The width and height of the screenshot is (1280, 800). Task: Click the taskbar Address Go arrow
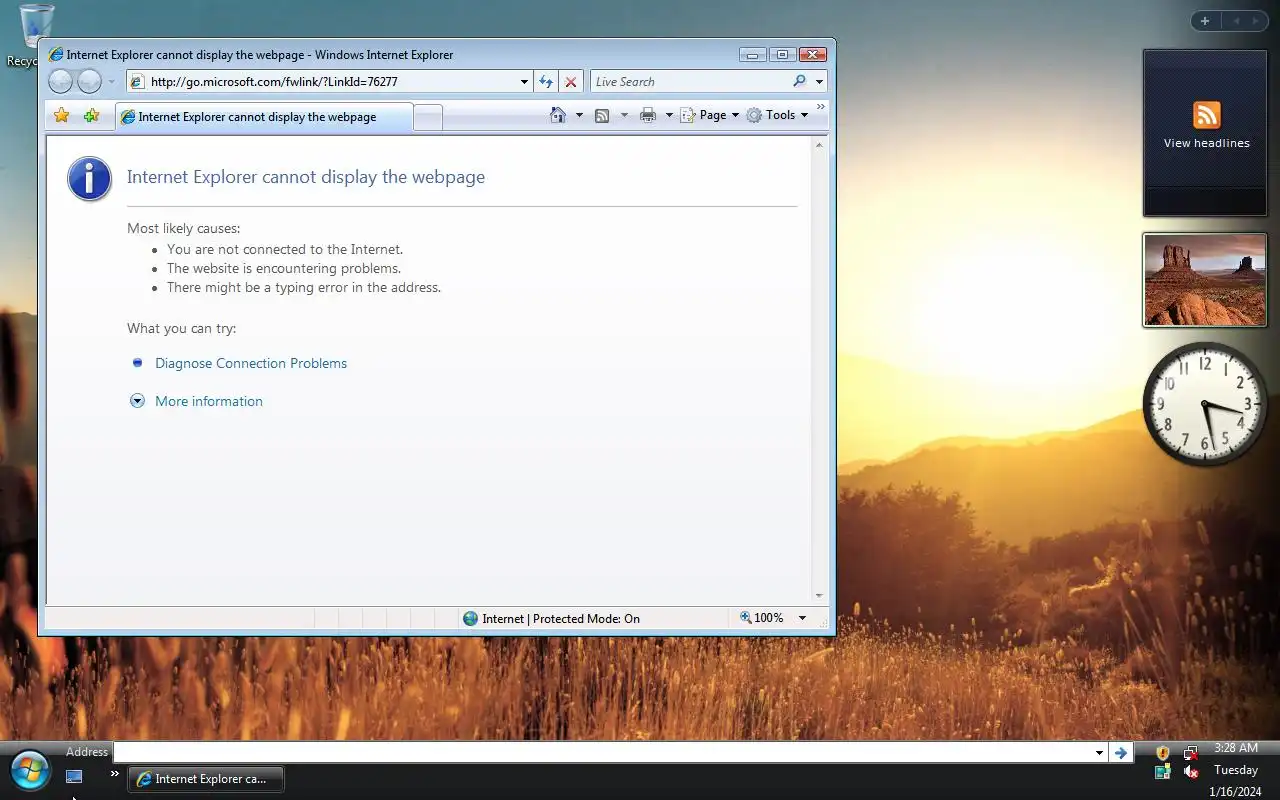coord(1120,753)
